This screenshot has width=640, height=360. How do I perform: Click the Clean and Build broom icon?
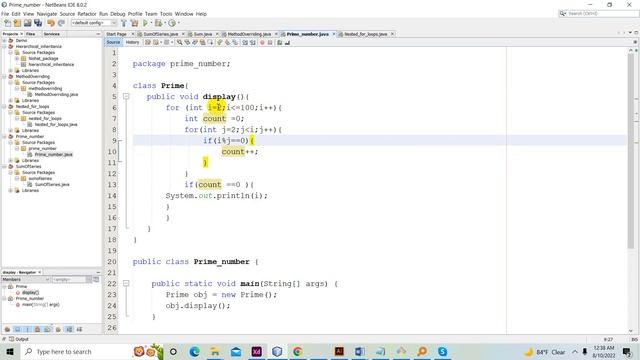coord(134,23)
